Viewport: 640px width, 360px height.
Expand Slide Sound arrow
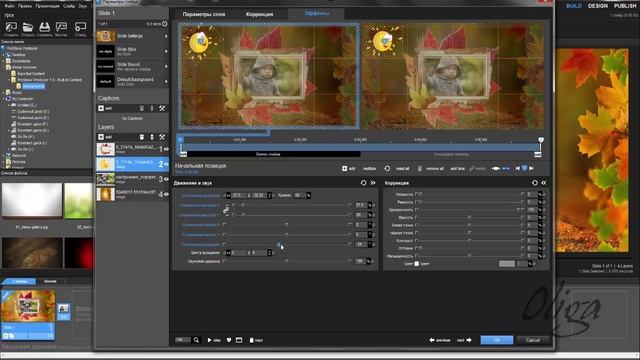166,66
